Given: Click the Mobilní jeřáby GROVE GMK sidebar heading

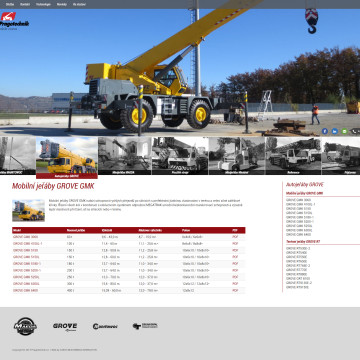Looking at the screenshot, I should click(304, 193).
